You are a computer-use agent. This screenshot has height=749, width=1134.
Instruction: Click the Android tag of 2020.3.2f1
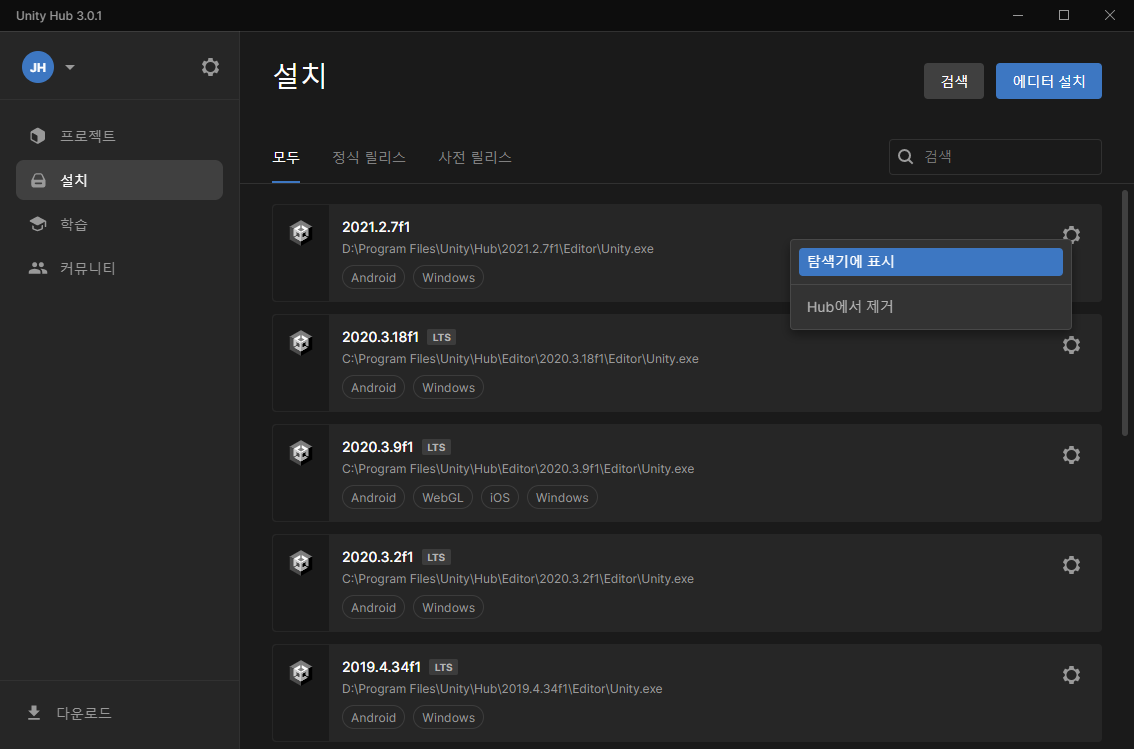coord(373,607)
